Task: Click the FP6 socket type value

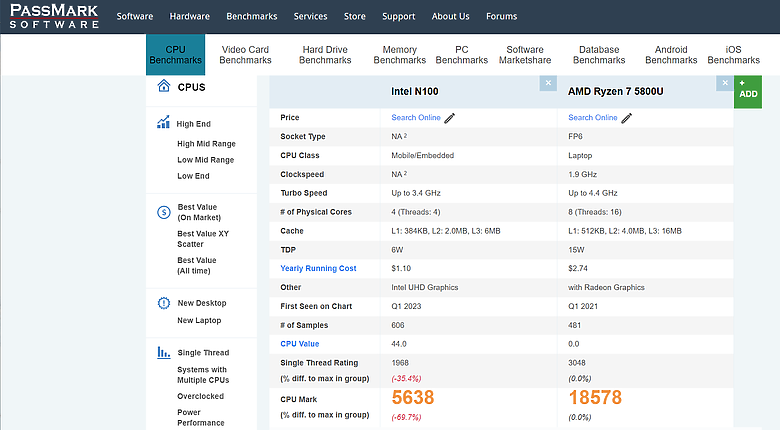Action: click(x=575, y=136)
